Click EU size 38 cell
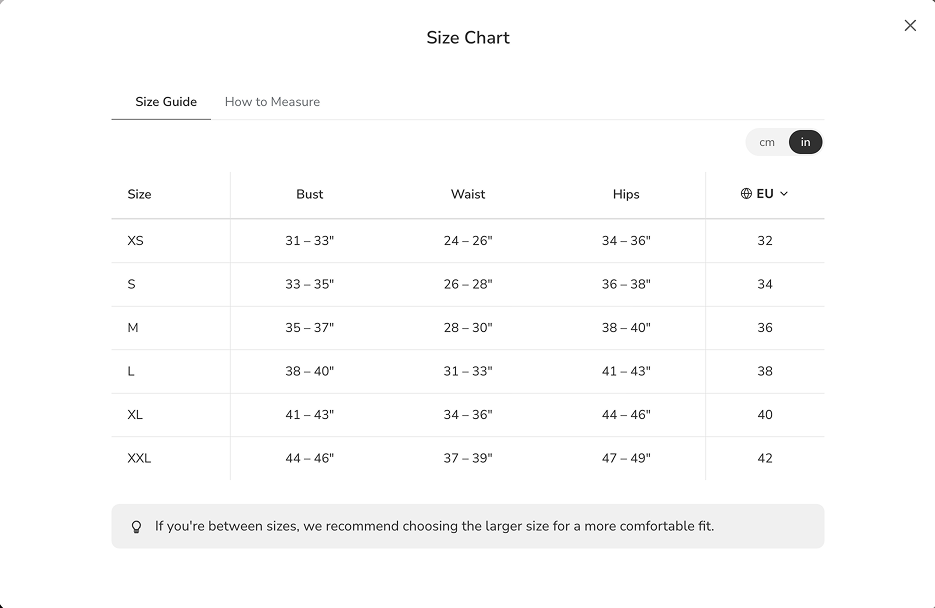The width and height of the screenshot is (935, 608). click(x=765, y=371)
